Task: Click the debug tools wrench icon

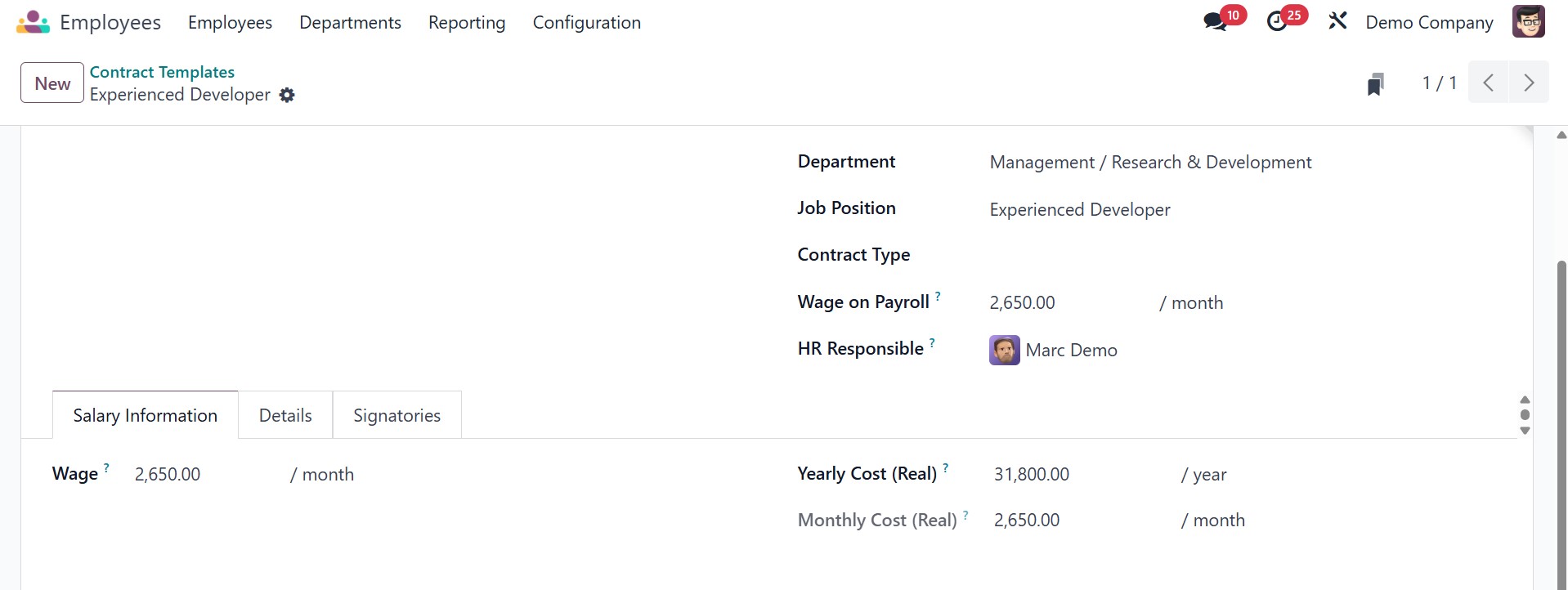Action: click(1337, 21)
